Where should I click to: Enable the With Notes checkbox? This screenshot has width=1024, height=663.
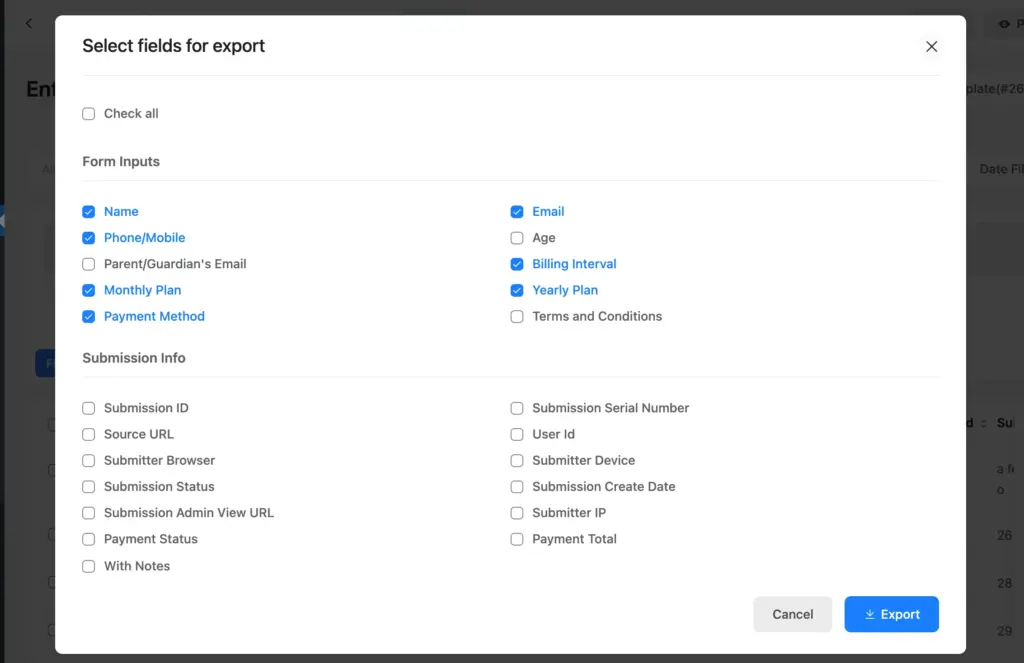click(88, 565)
